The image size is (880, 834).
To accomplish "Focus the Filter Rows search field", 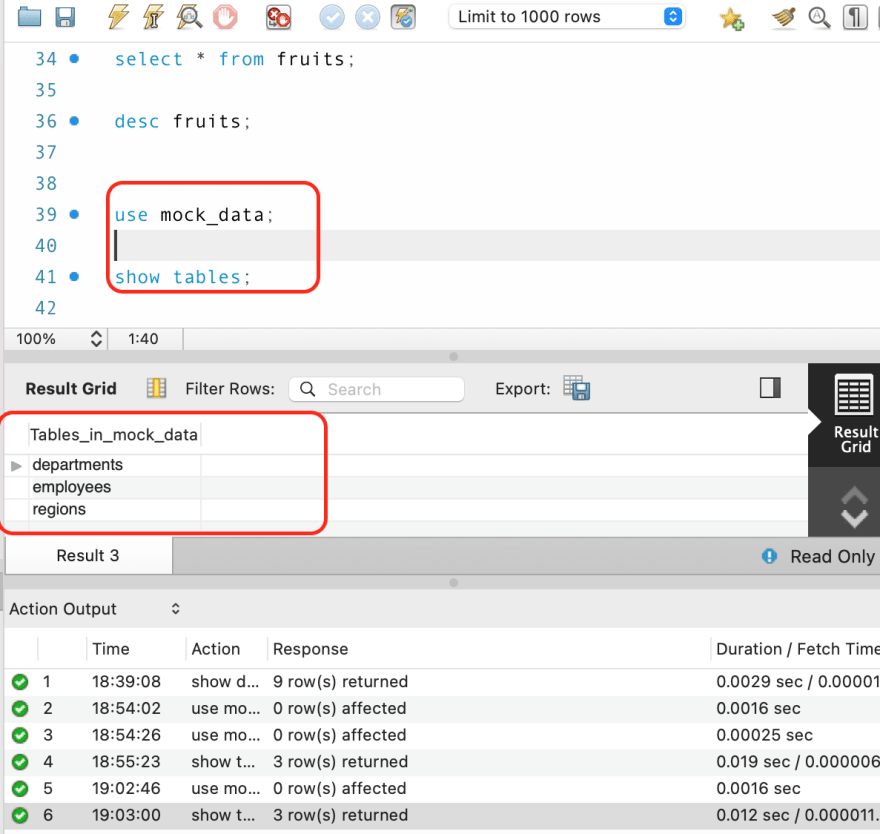I will (377, 389).
